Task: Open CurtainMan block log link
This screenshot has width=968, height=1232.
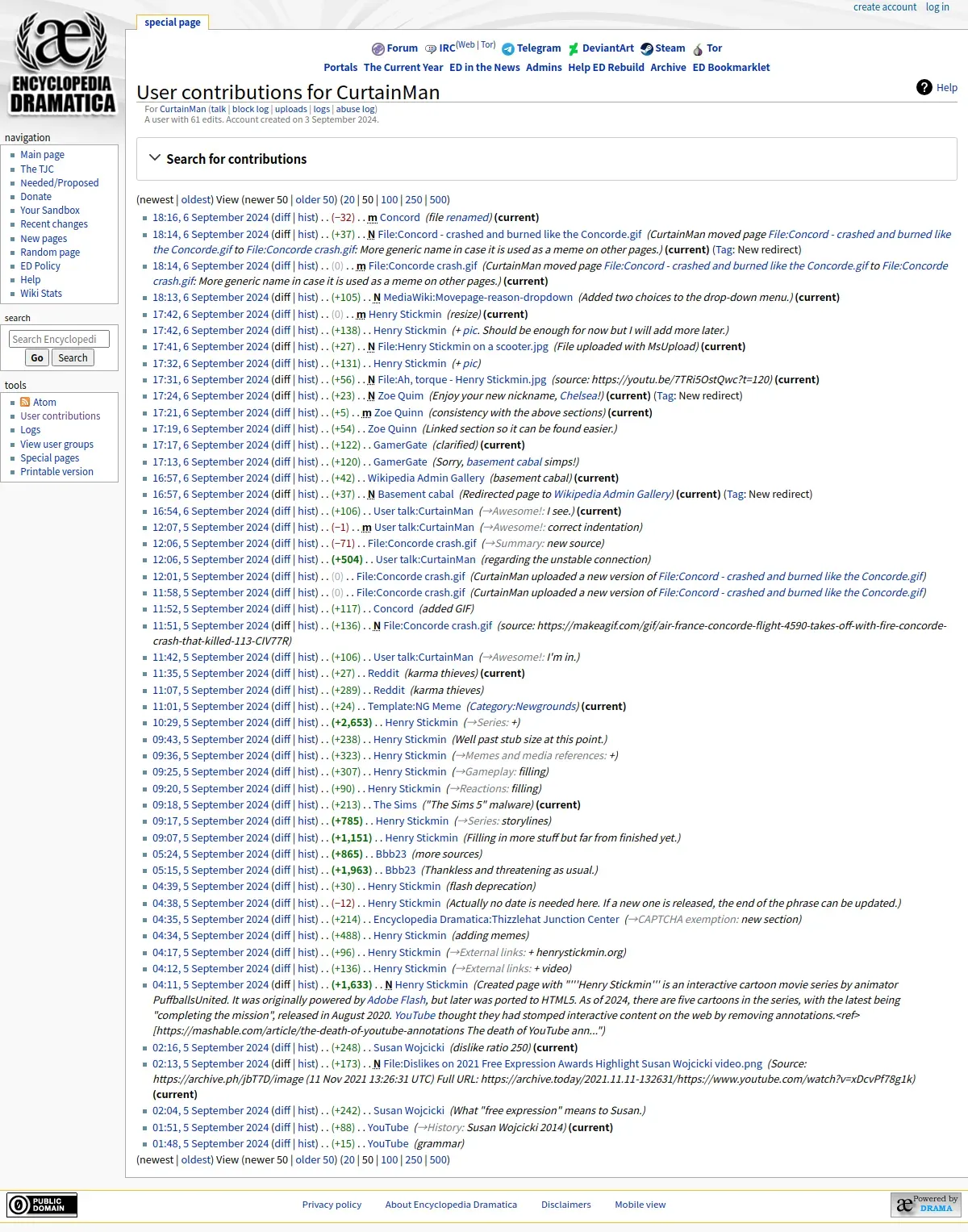Action: tap(250, 109)
